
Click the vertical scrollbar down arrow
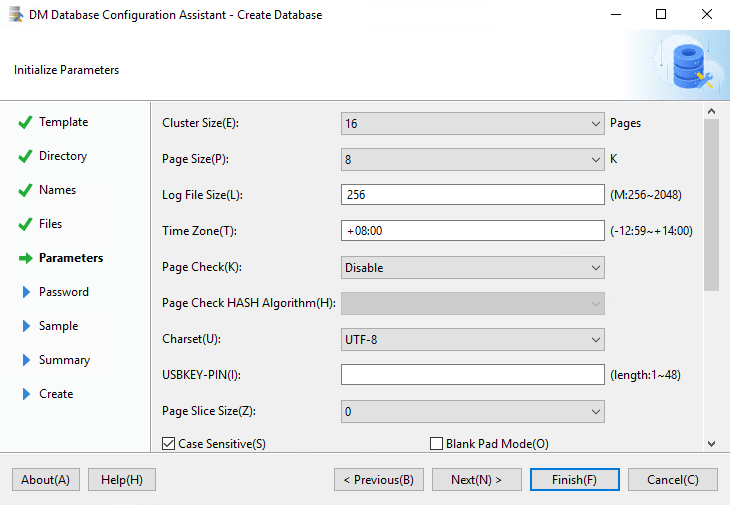pyautogui.click(x=711, y=443)
